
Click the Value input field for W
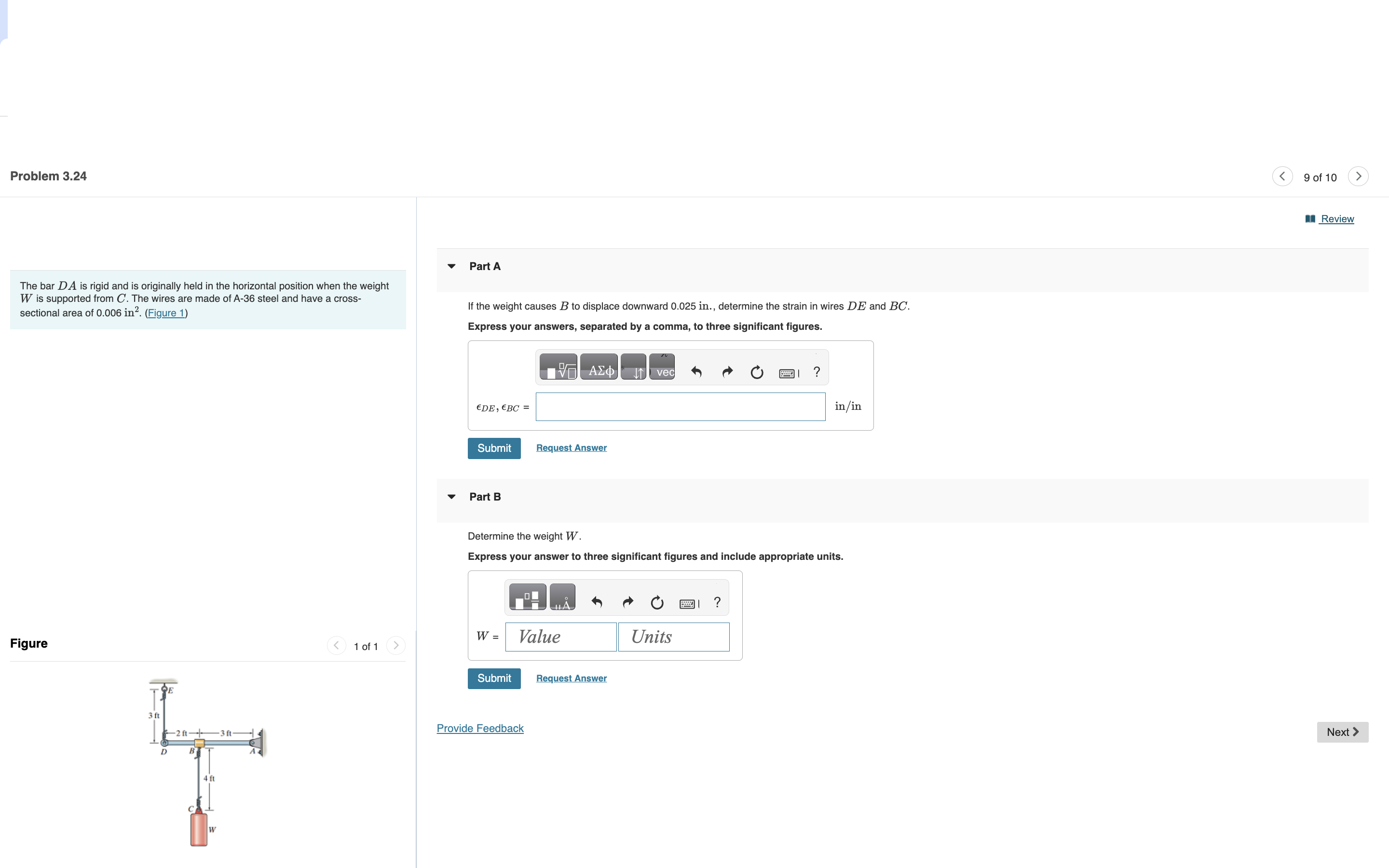pyautogui.click(x=561, y=637)
